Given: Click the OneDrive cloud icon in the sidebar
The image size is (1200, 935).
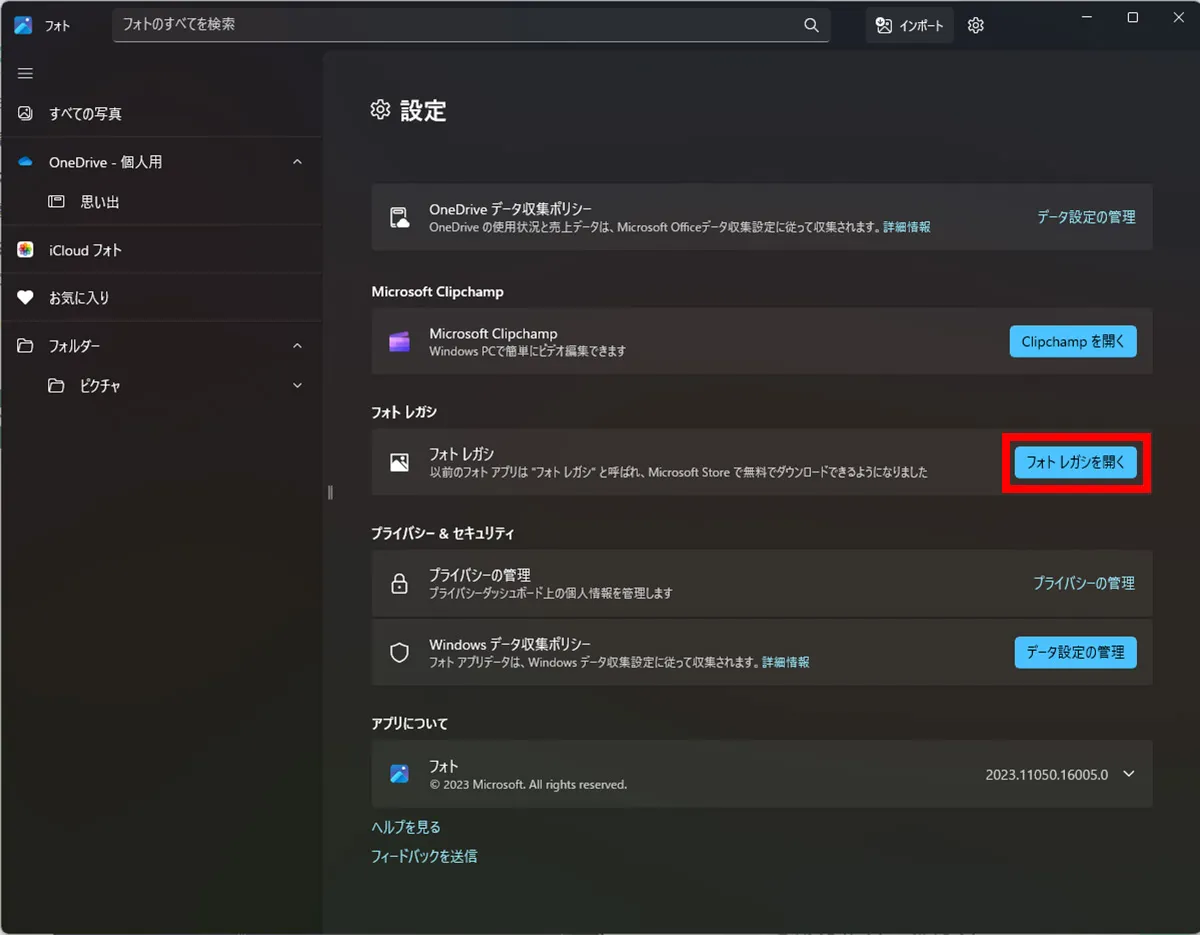Looking at the screenshot, I should [24, 161].
